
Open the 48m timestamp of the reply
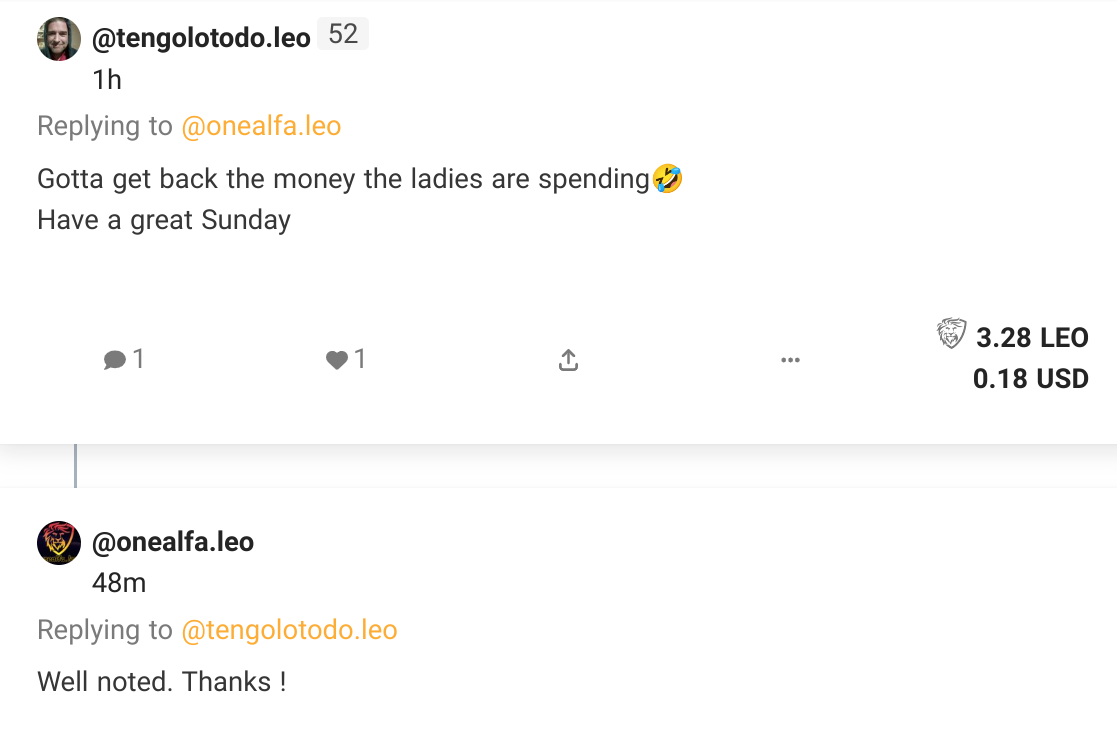tap(119, 583)
